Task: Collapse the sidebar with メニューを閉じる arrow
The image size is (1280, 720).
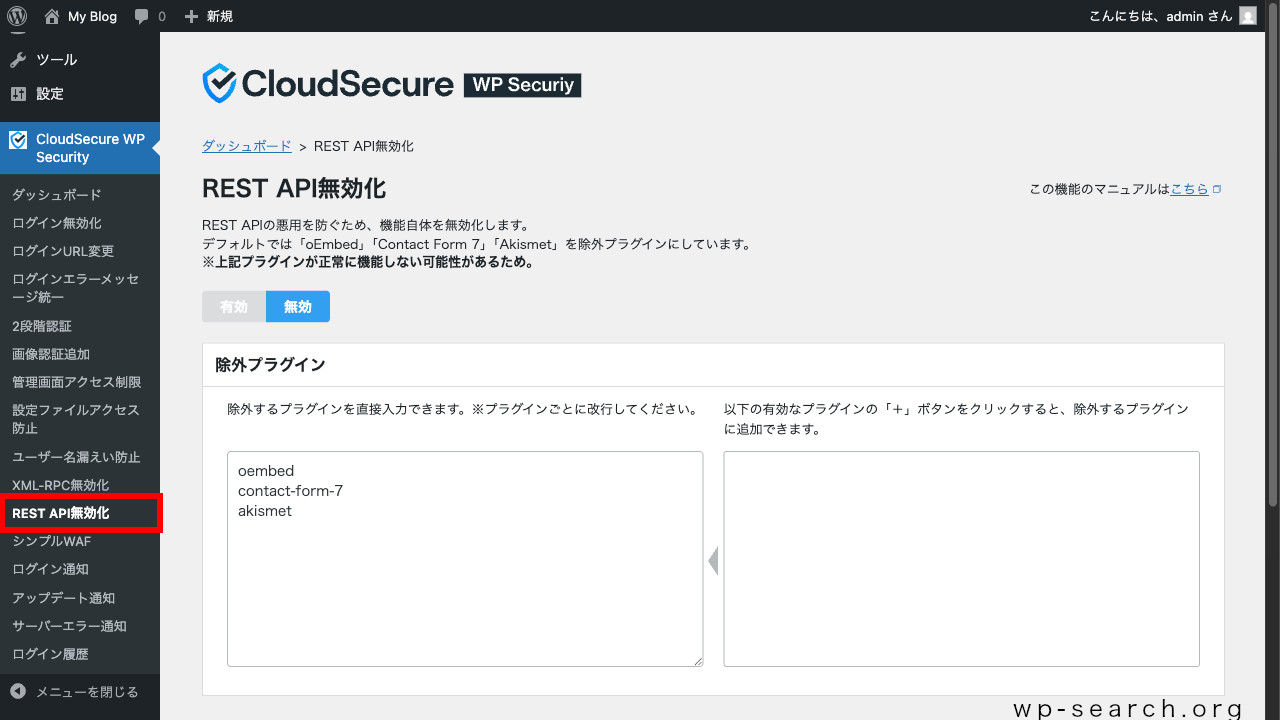Action: (18, 690)
